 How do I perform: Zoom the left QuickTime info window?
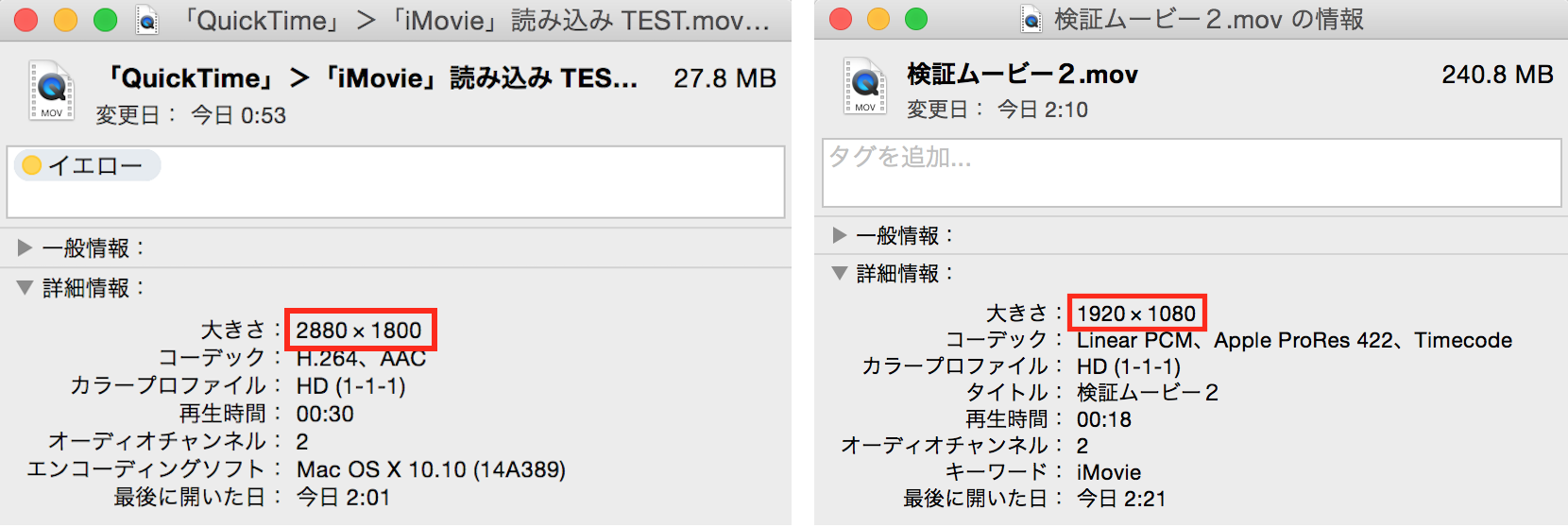pos(106,20)
